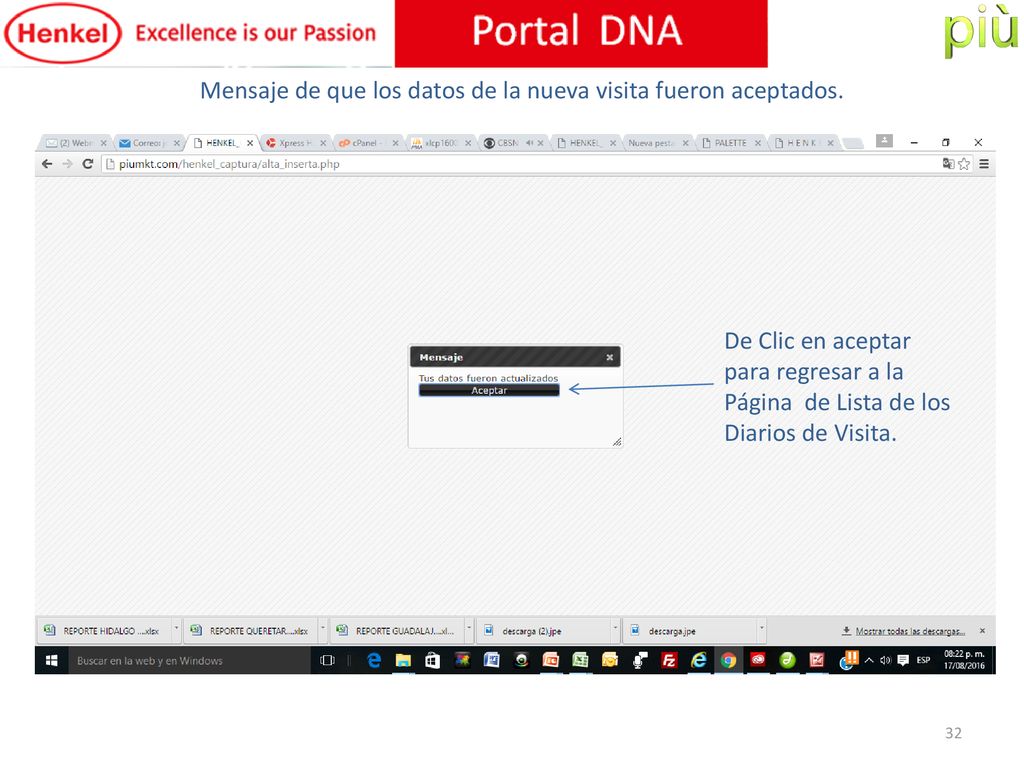Click the Buscar en la web search box

[189, 661]
